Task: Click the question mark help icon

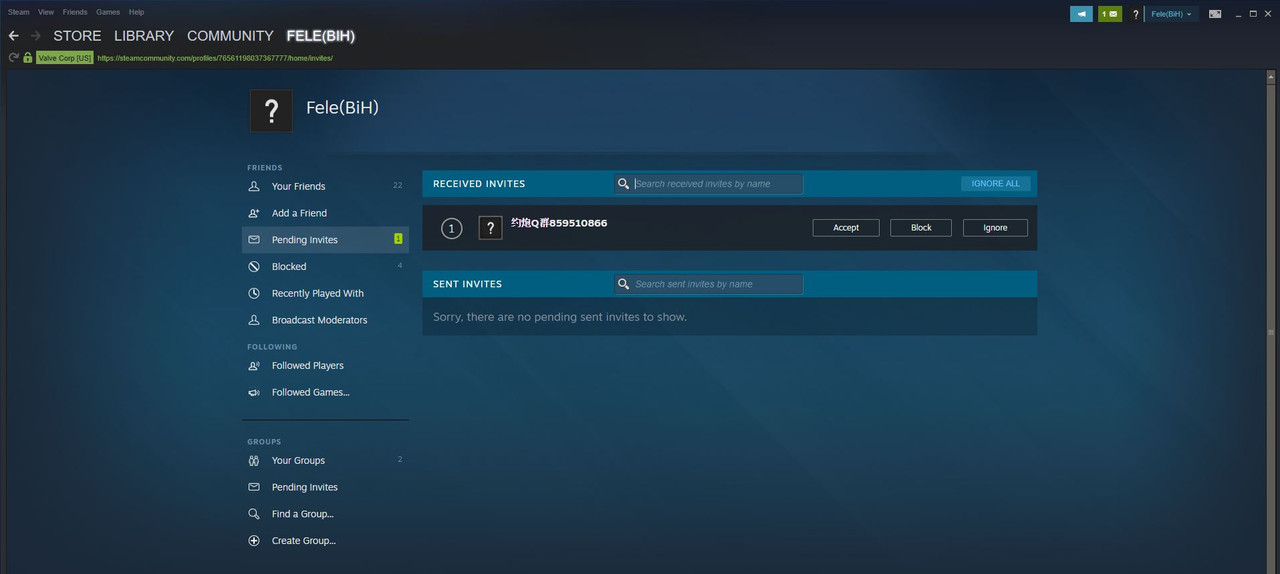Action: point(1136,14)
